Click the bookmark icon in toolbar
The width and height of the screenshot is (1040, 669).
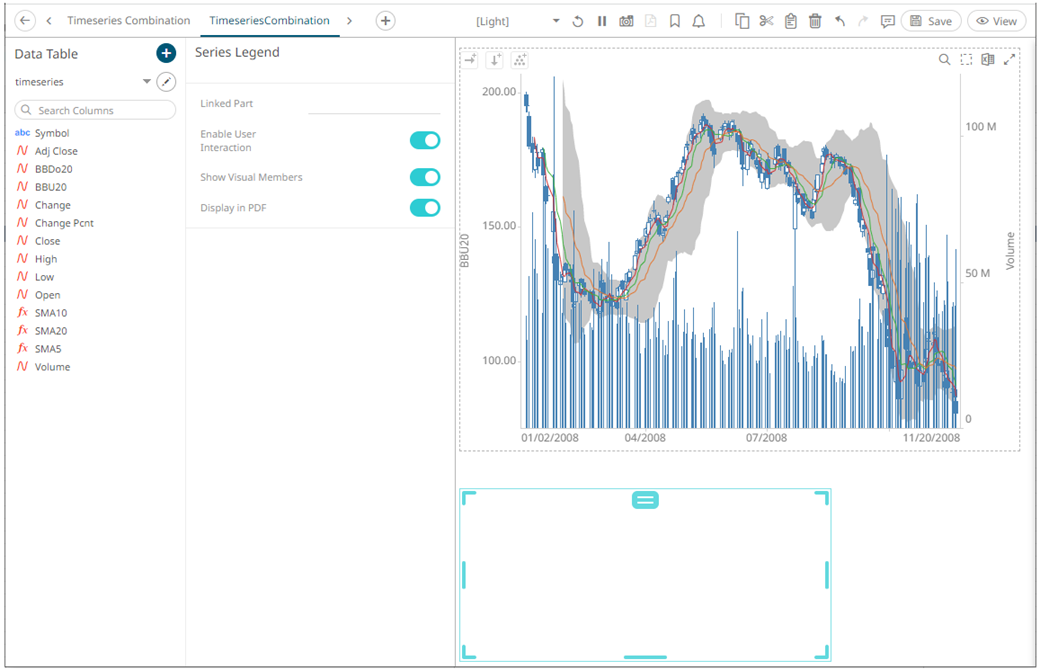click(675, 21)
